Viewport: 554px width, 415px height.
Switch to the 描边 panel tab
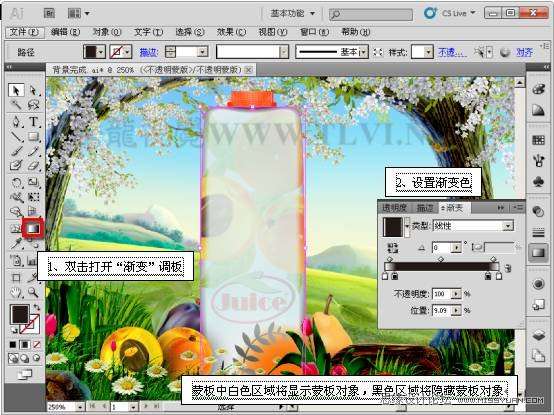pyautogui.click(x=425, y=208)
